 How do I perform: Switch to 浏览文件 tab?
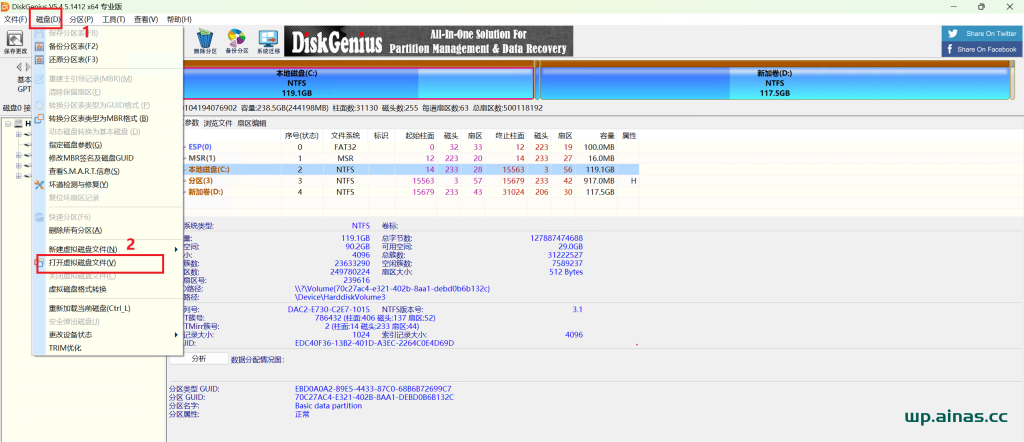(x=218, y=123)
